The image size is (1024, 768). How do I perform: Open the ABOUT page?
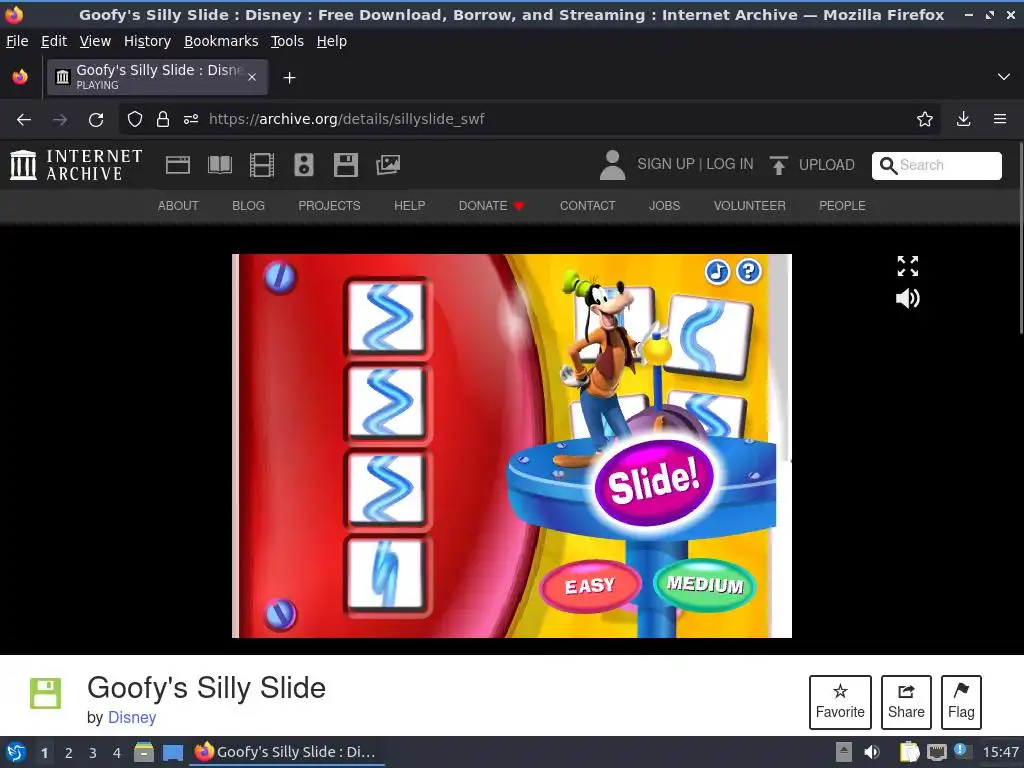(178, 205)
